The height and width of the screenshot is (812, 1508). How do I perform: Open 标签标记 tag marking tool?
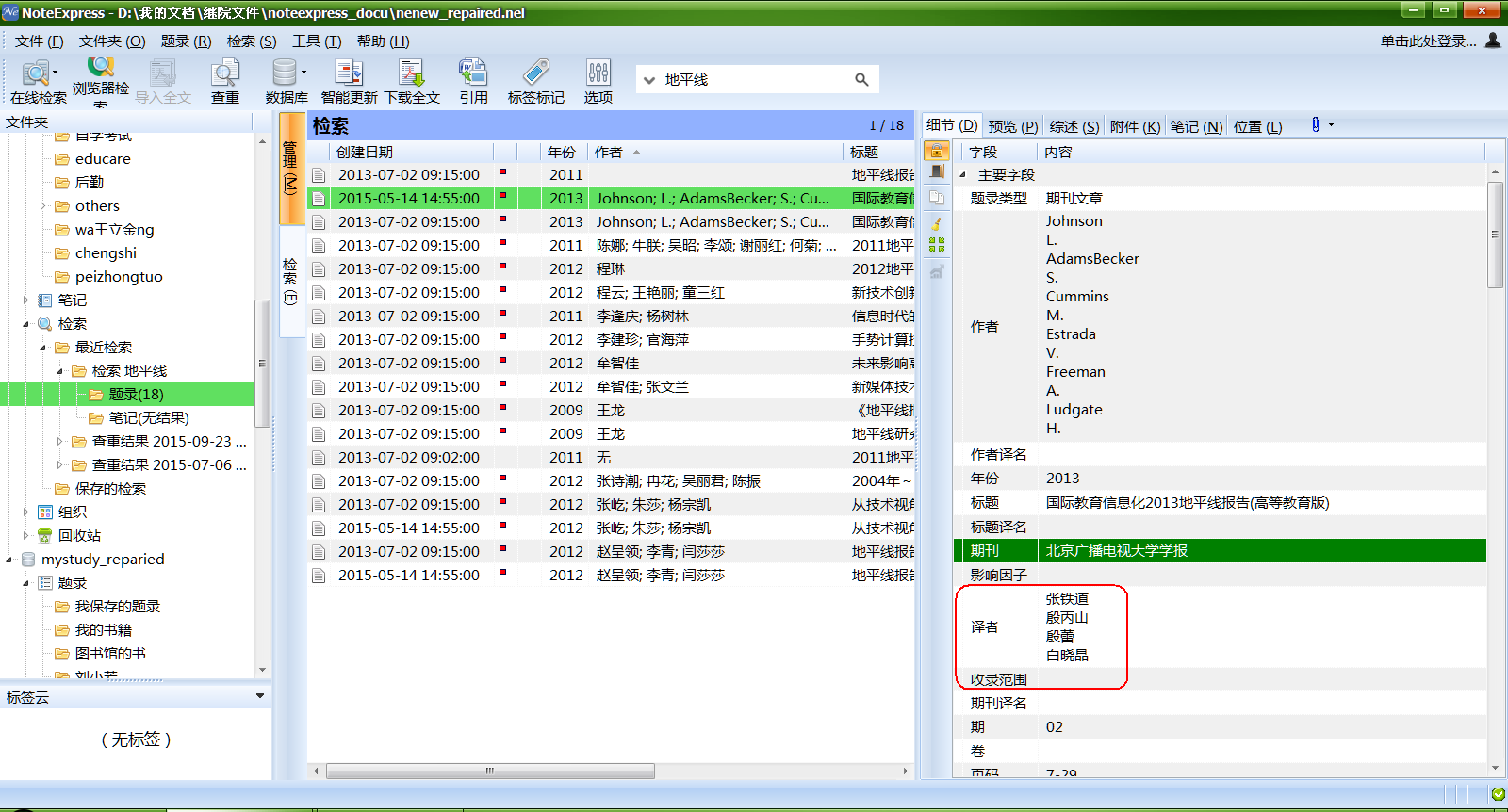536,81
